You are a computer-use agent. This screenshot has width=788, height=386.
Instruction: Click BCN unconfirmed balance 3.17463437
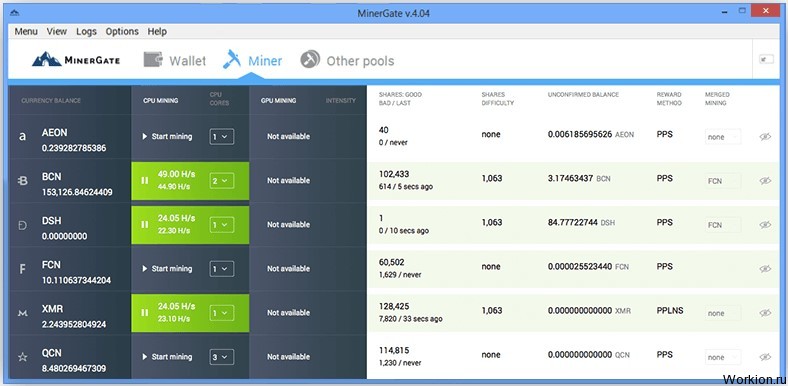point(570,178)
